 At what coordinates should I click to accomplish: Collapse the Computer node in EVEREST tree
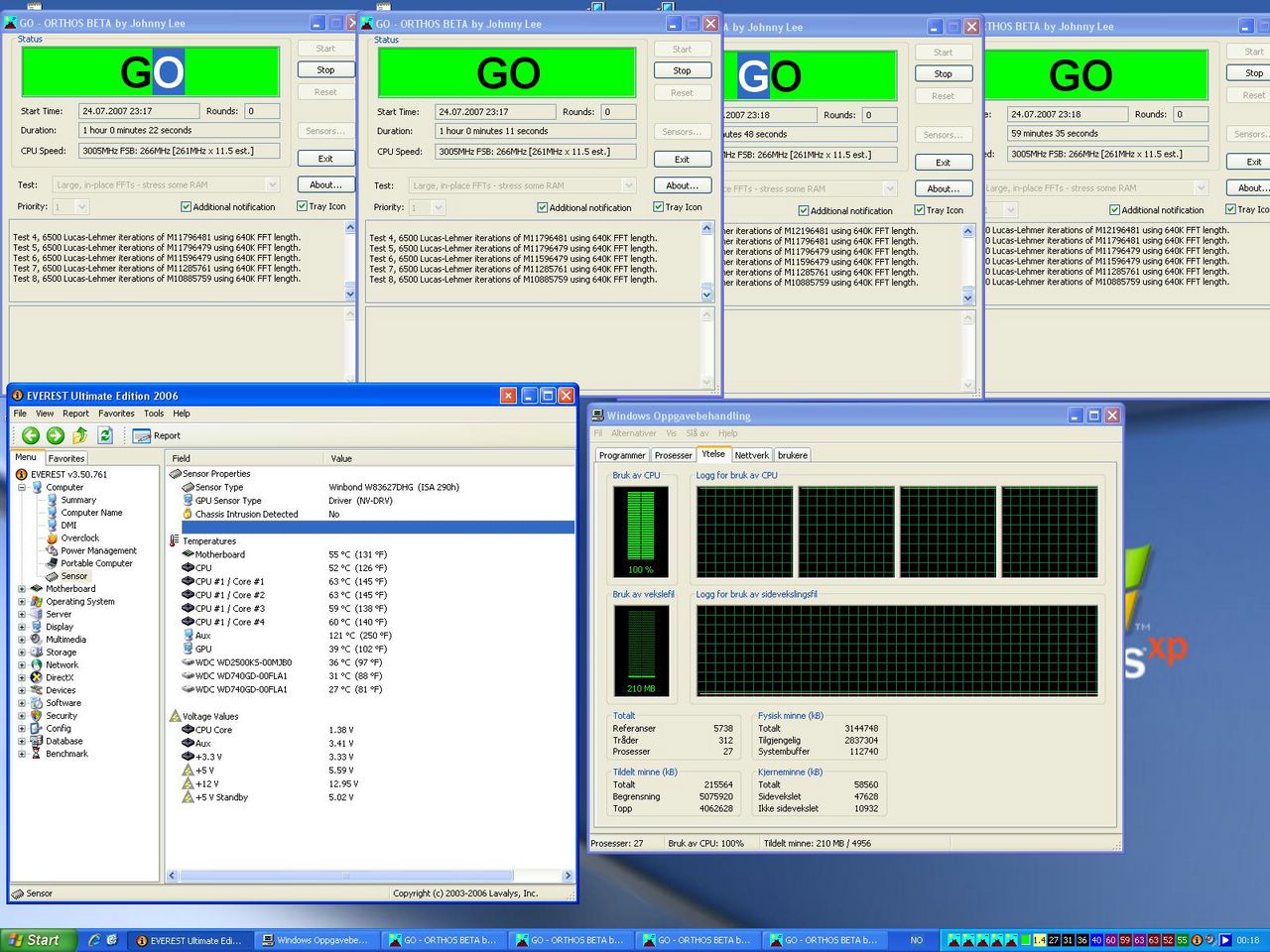pos(22,487)
